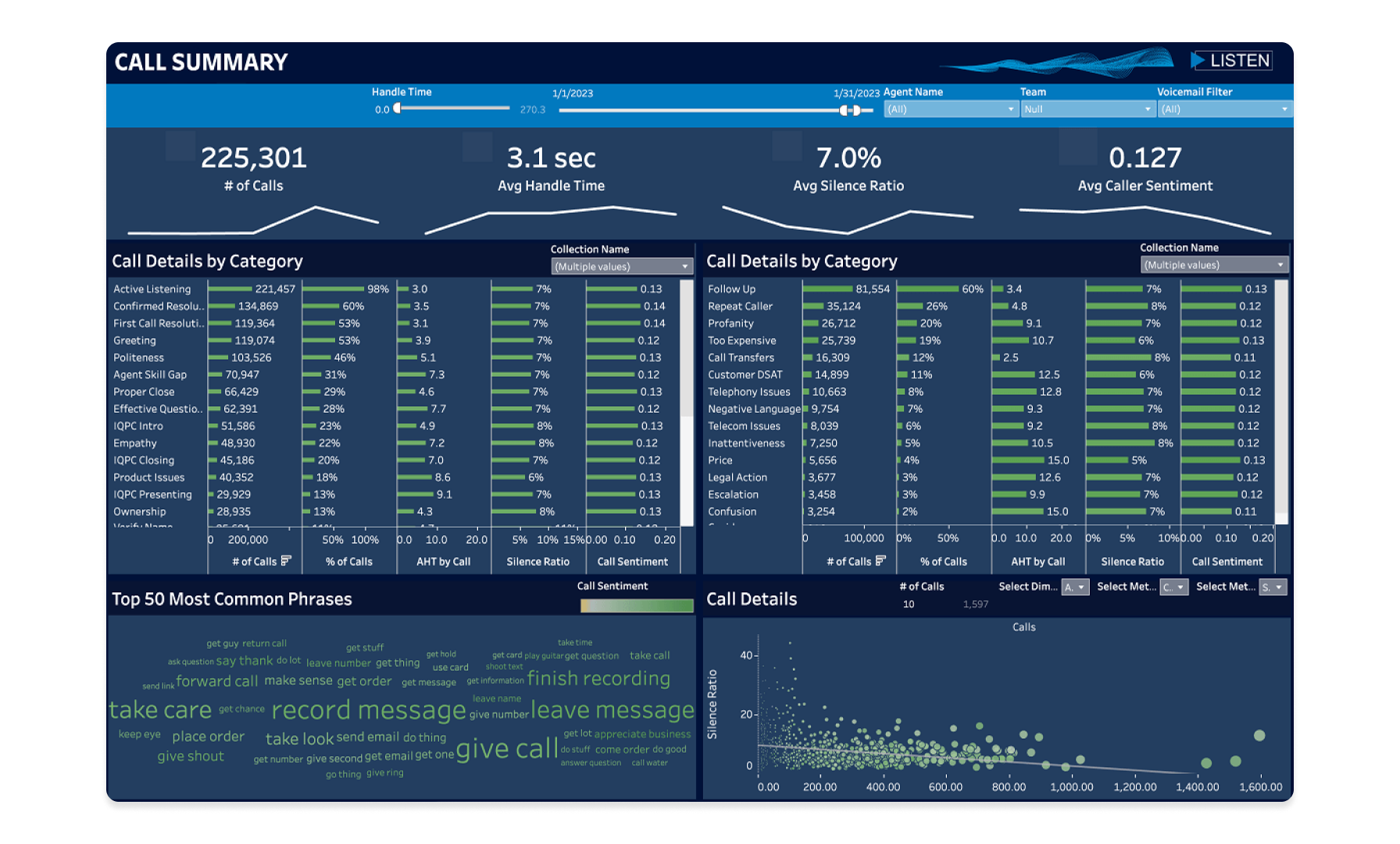The width and height of the screenshot is (1400, 844).
Task: Select the Empathy category row
Action: coord(395,443)
